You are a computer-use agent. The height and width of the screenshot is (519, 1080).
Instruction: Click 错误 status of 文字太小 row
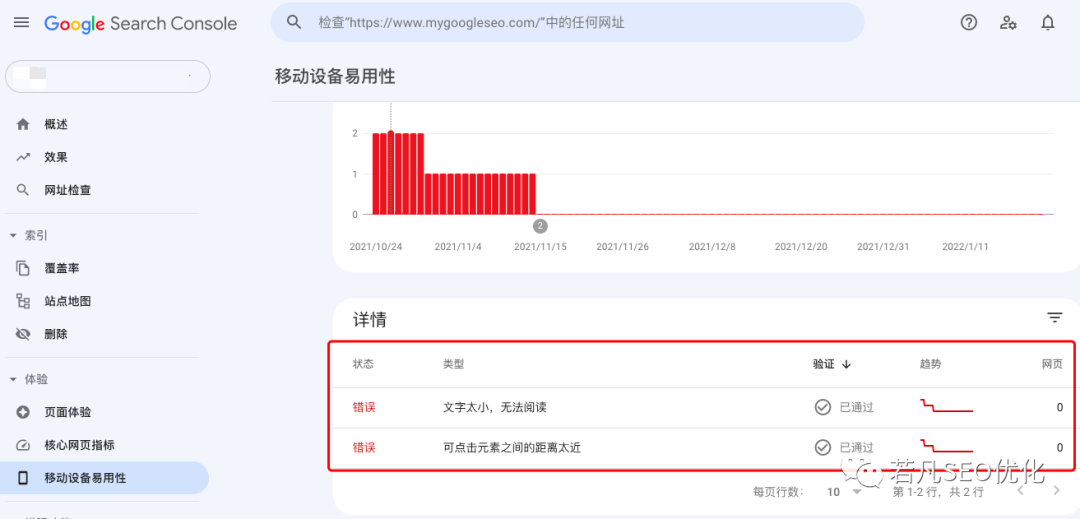click(364, 407)
